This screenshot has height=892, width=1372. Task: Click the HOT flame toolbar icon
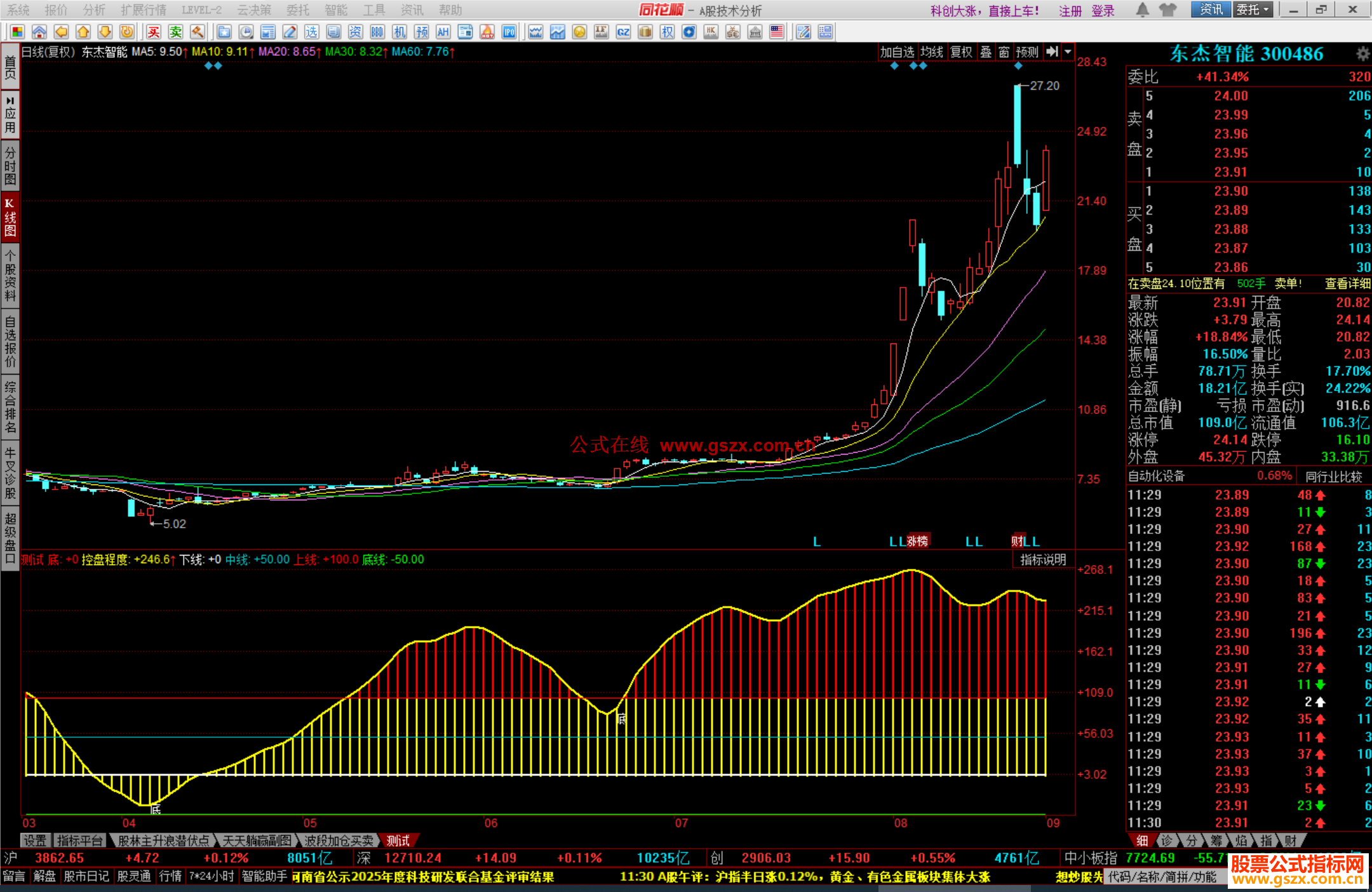(487, 32)
